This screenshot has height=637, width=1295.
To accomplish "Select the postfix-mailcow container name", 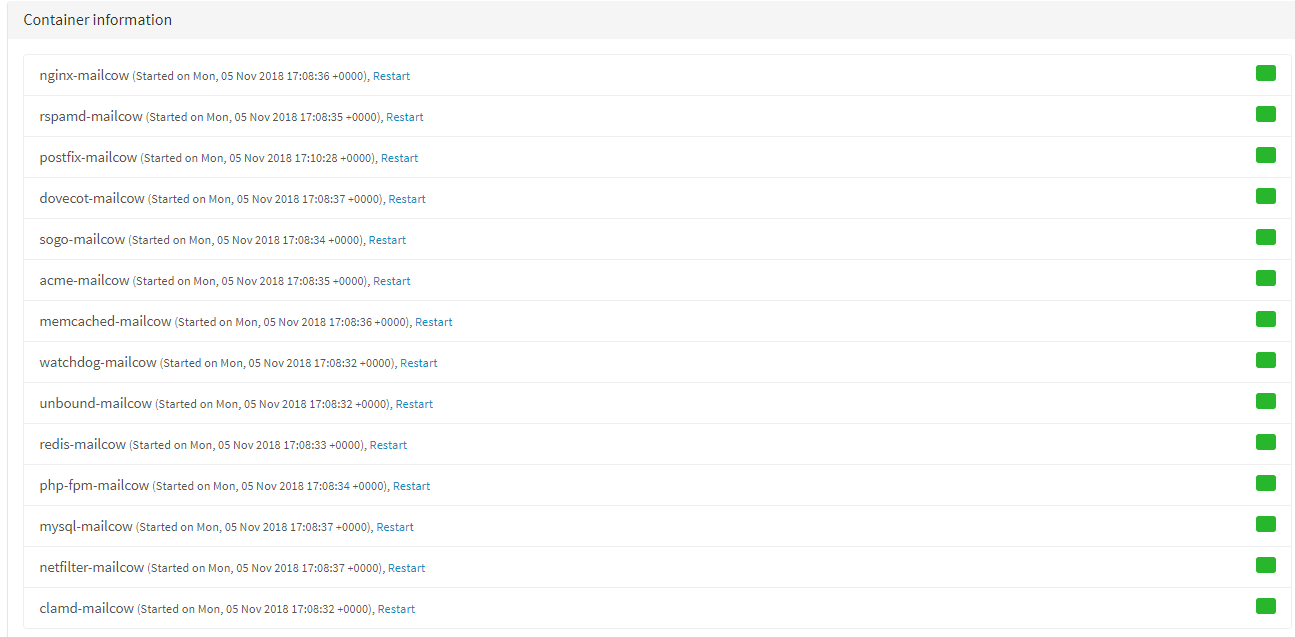I will [88, 157].
